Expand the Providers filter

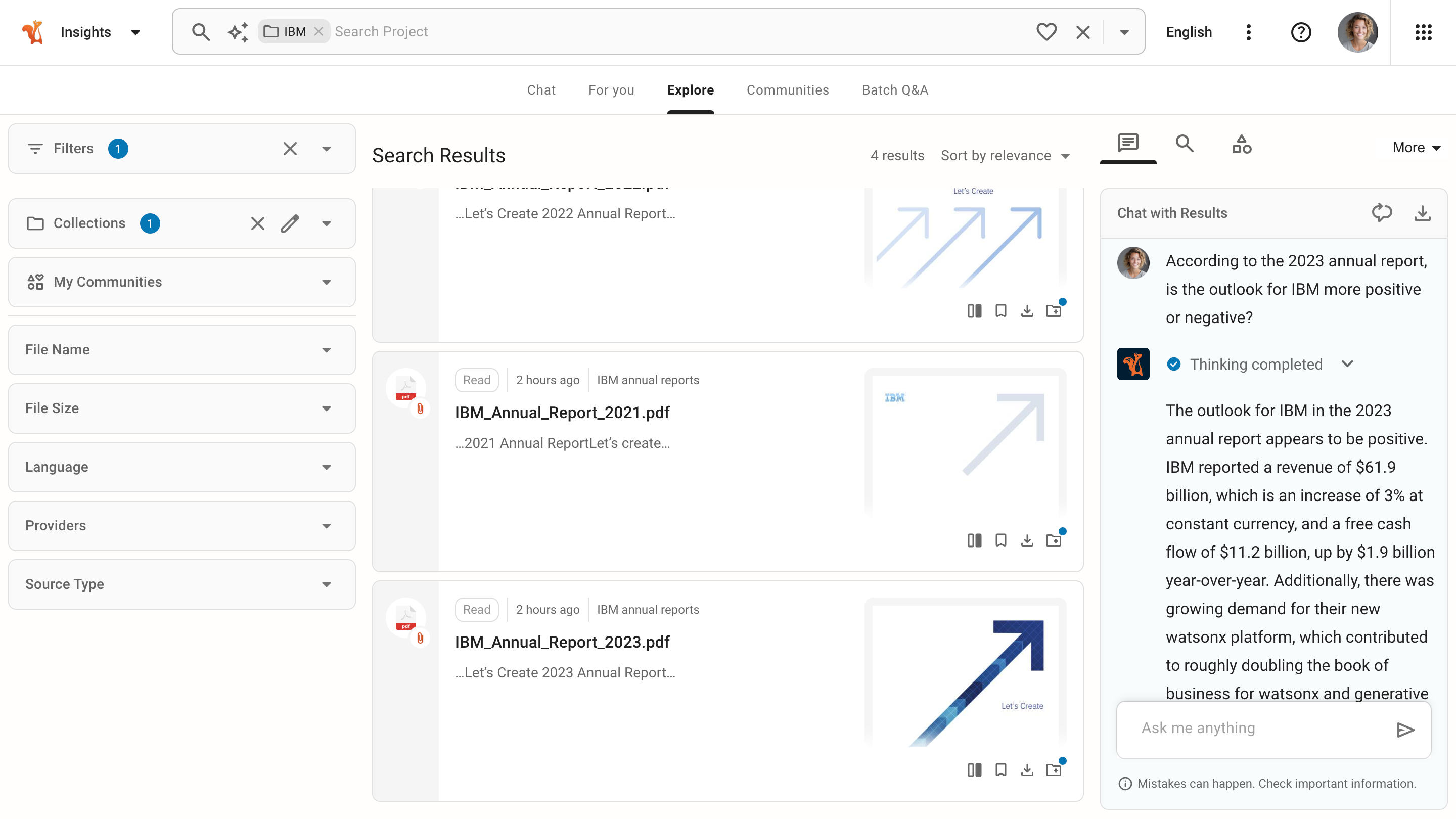pyautogui.click(x=327, y=526)
